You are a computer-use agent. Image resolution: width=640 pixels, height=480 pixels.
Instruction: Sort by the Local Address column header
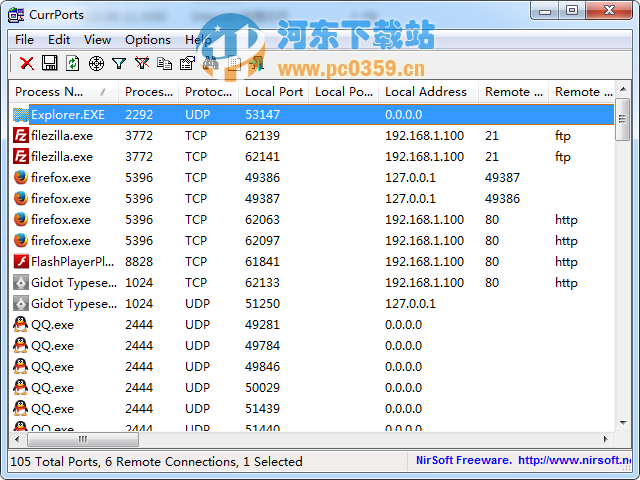(428, 92)
